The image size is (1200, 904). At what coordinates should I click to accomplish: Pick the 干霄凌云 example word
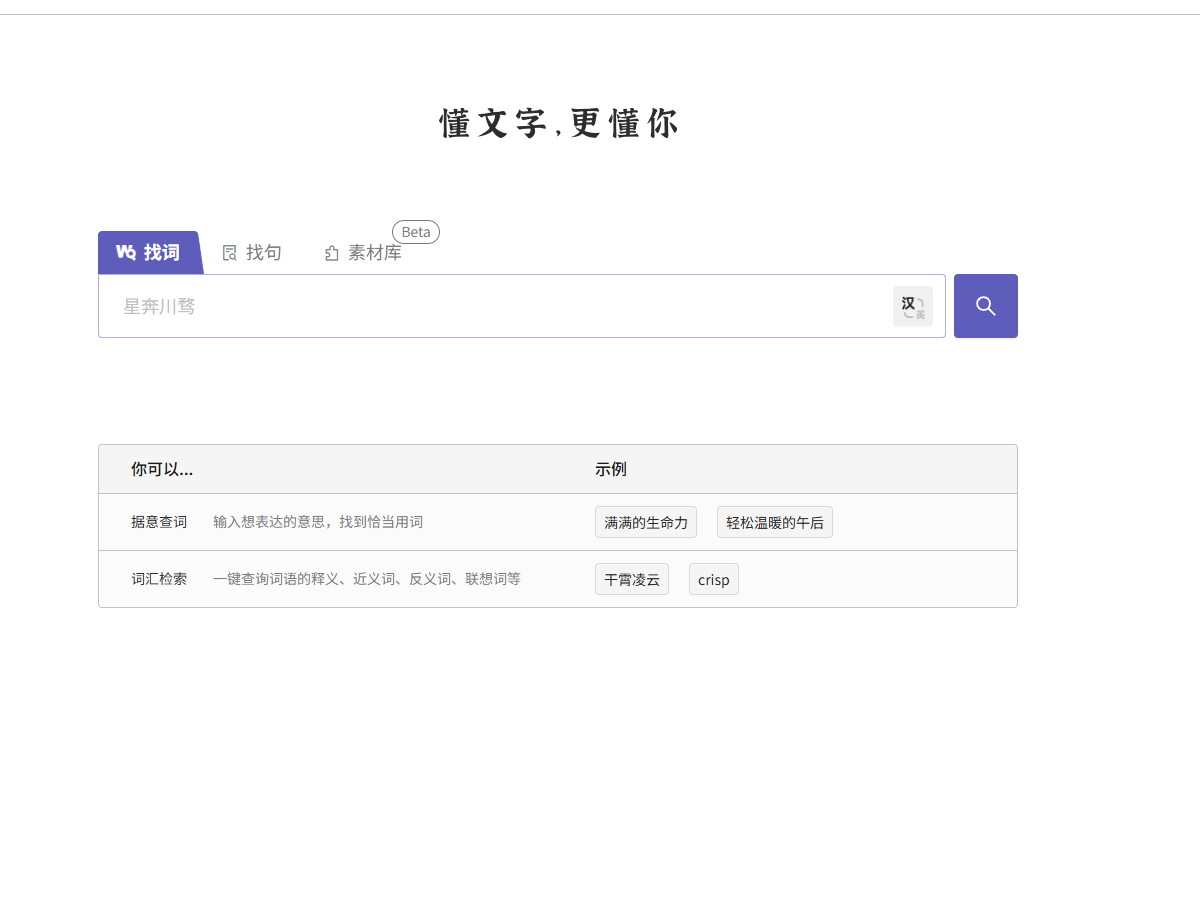click(631, 579)
